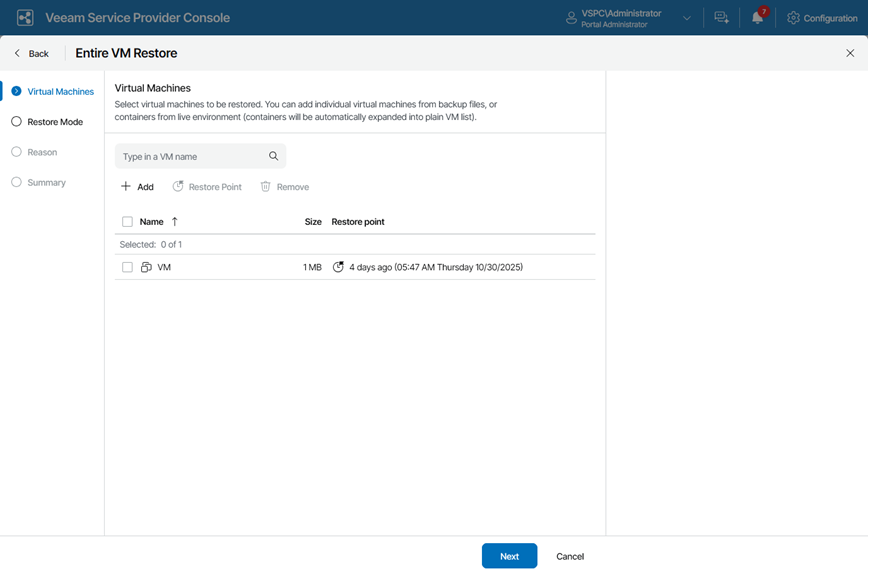The height and width of the screenshot is (576, 869).
Task: Toggle the select-all checkbox in table header
Action: pos(127,222)
